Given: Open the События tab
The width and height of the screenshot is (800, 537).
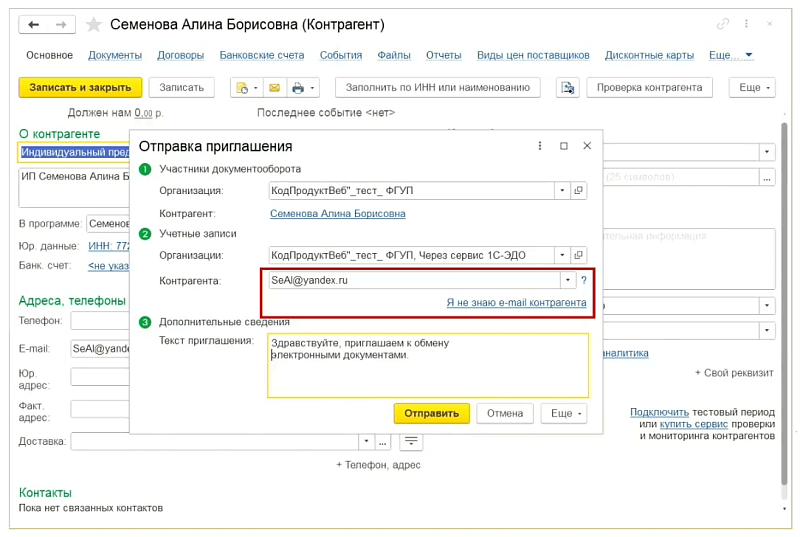Looking at the screenshot, I should [x=341, y=55].
